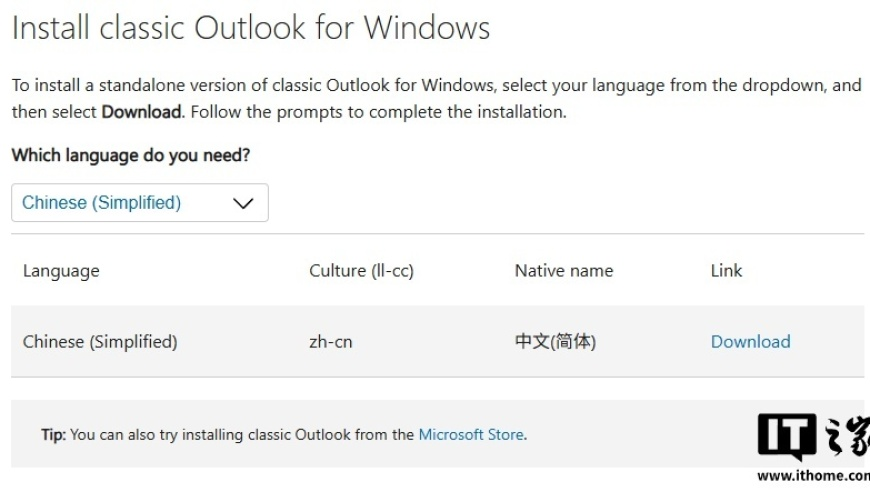Click Chinese (Simplified) in the table row
Screen dimensions: 870x492
pos(100,342)
